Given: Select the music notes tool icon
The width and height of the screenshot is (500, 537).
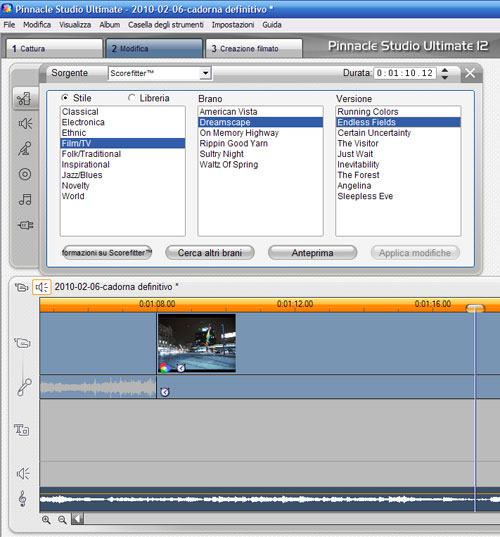Looking at the screenshot, I should point(25,199).
